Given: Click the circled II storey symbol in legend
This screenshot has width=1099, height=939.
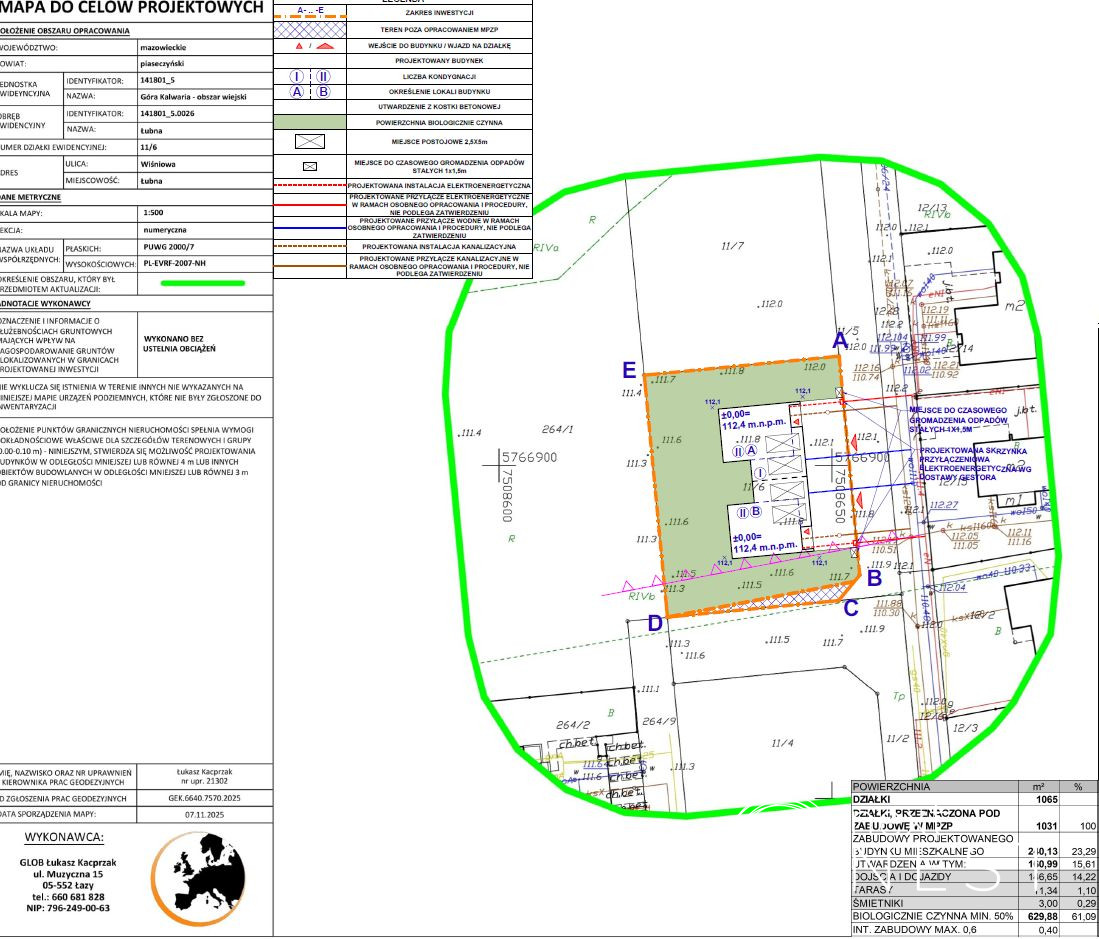Looking at the screenshot, I should [x=323, y=76].
